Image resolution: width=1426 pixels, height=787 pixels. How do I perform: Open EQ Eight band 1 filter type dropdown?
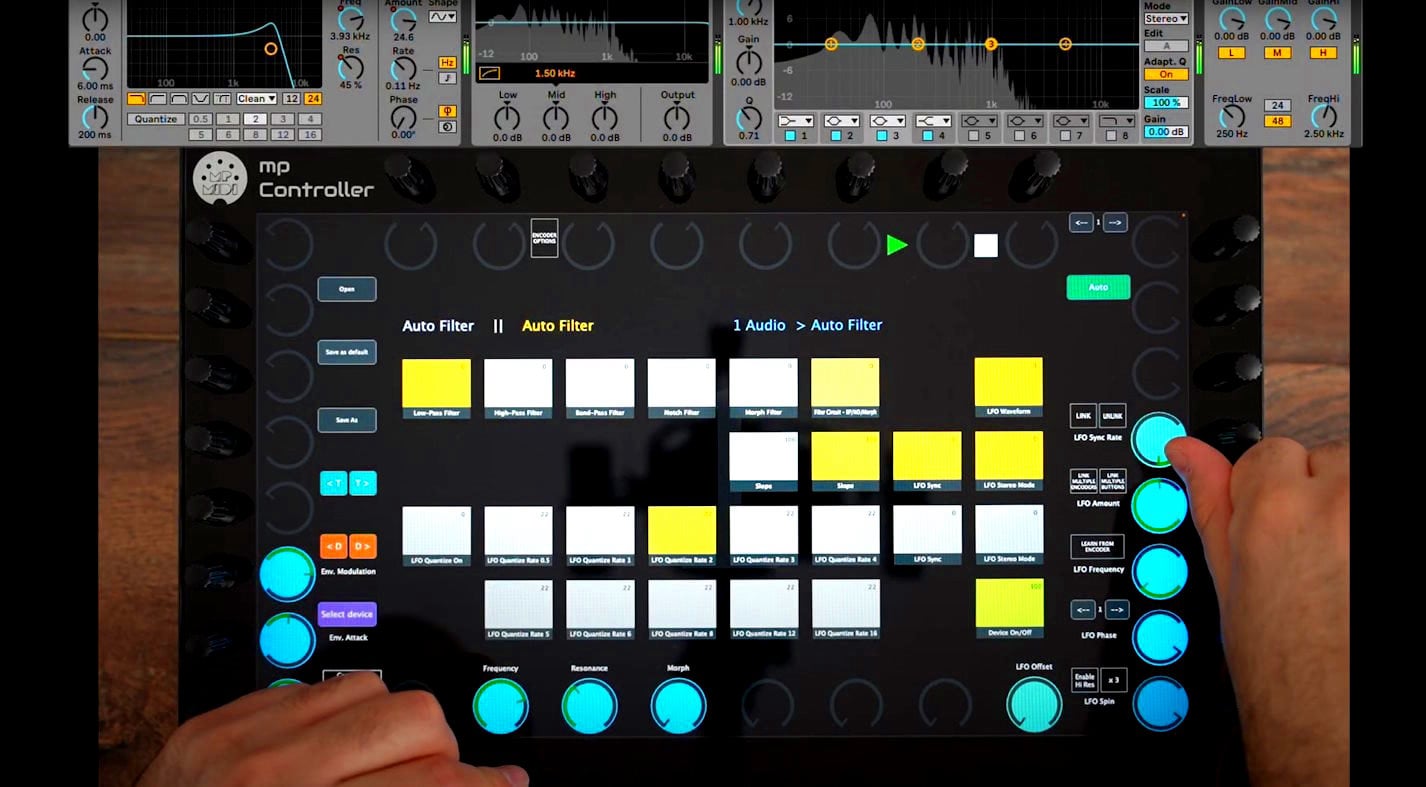pos(795,120)
